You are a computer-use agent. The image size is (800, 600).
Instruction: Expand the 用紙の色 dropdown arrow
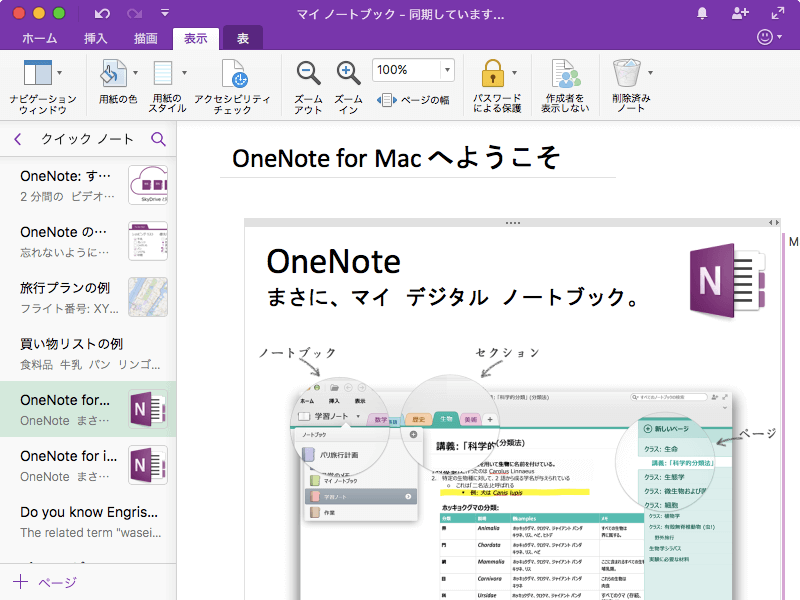click(135, 73)
